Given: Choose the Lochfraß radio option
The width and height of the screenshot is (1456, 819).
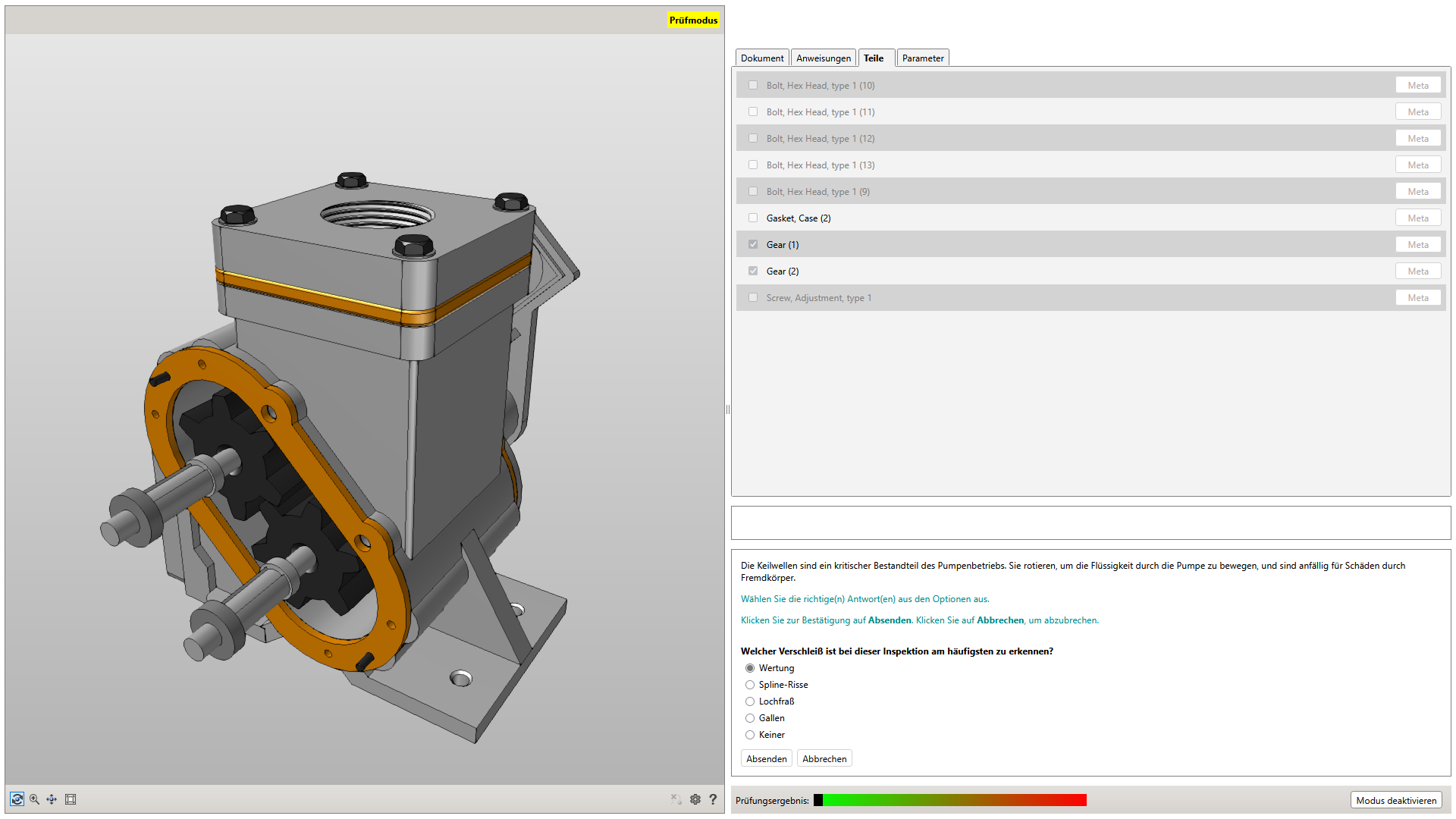Looking at the screenshot, I should tap(750, 701).
